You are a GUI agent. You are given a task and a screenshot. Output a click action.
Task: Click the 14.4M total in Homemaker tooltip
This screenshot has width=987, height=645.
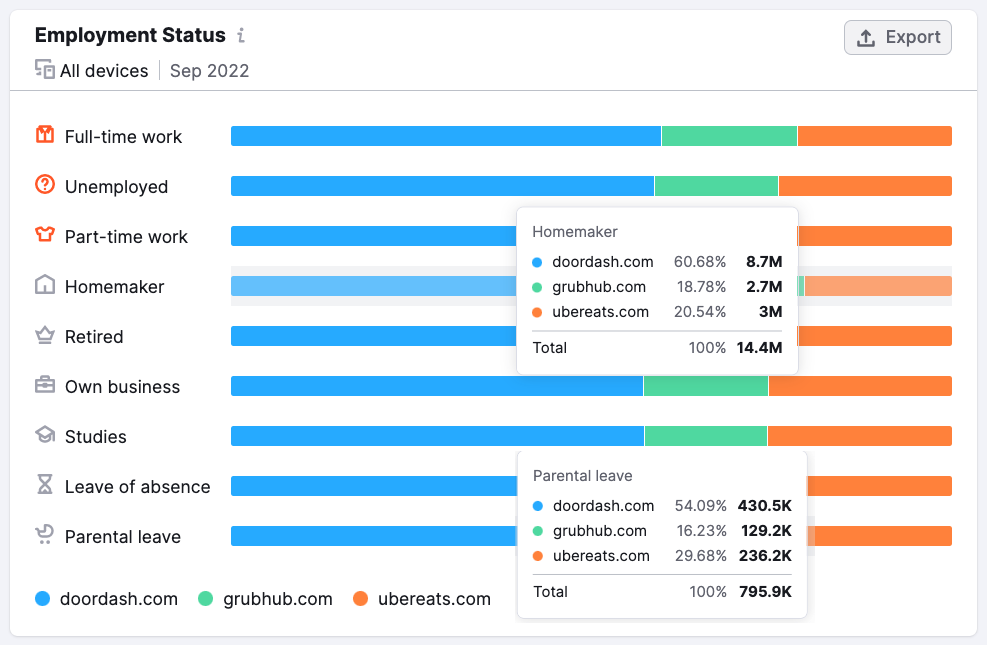(759, 348)
